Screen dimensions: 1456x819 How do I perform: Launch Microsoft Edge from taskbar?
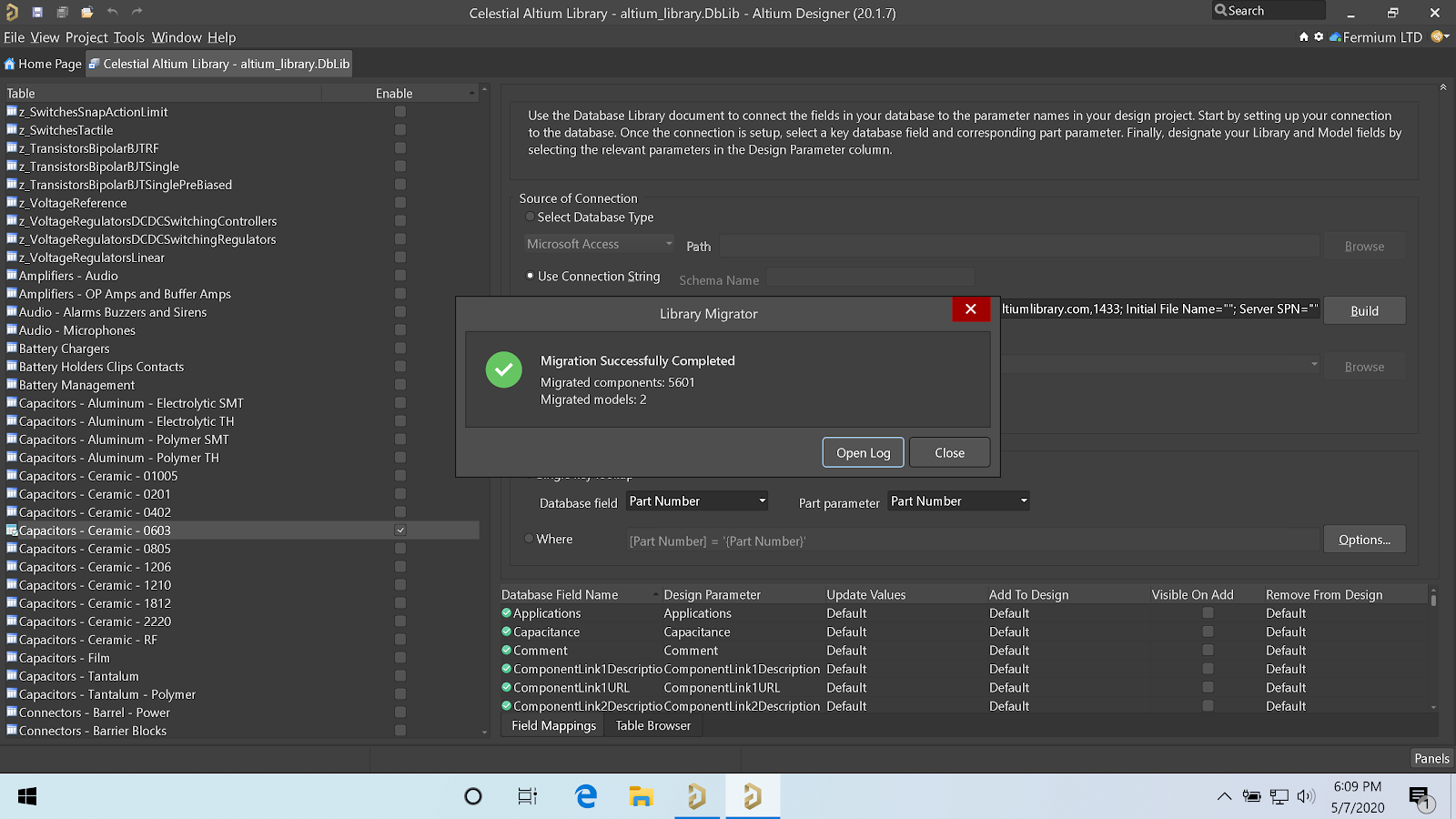(586, 796)
